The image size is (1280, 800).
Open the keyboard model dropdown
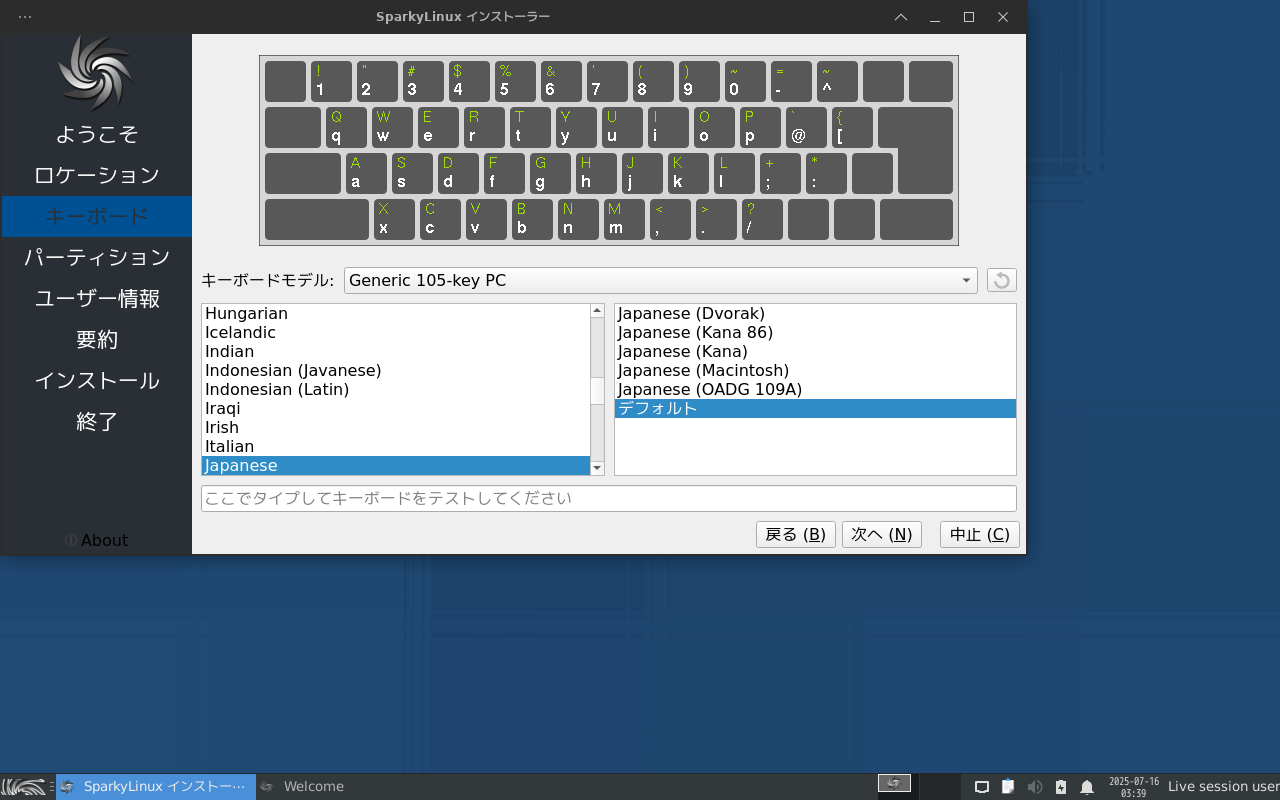coord(661,280)
